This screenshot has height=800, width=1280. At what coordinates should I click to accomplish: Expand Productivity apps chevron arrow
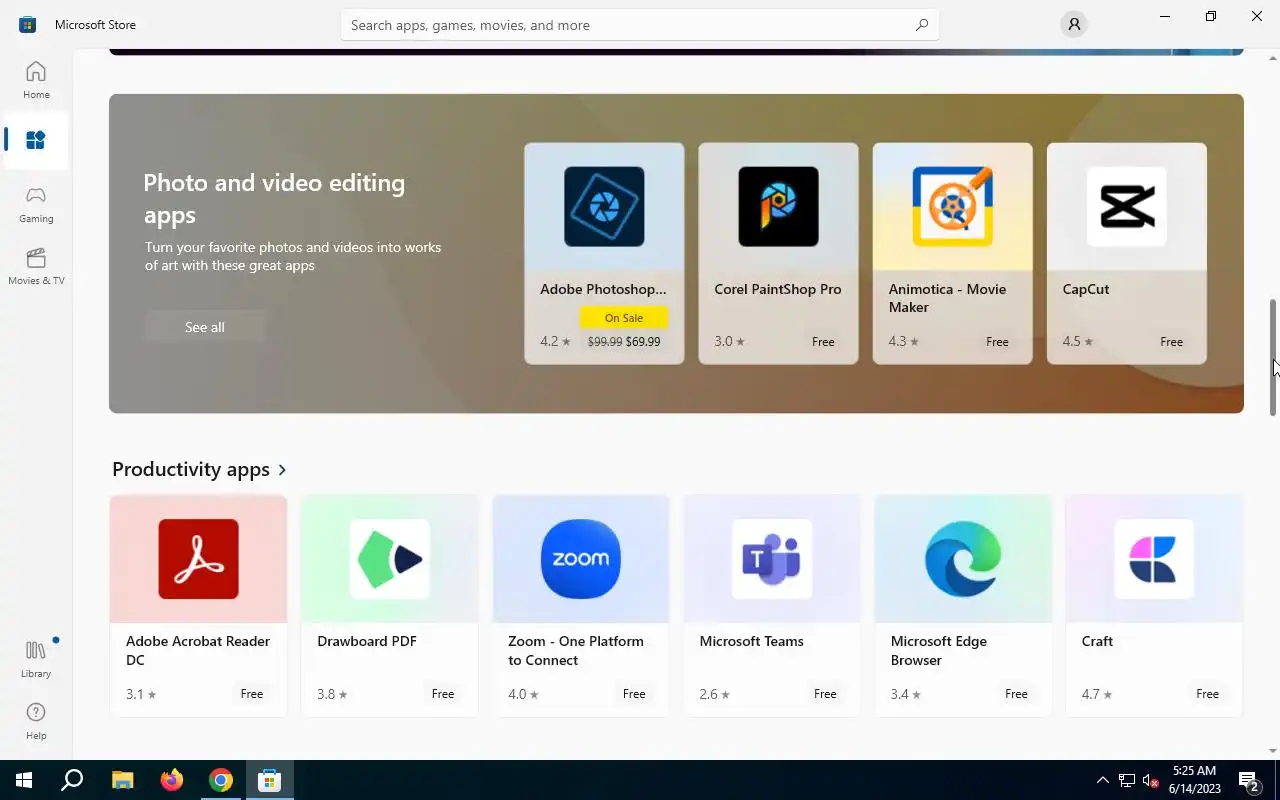283,470
